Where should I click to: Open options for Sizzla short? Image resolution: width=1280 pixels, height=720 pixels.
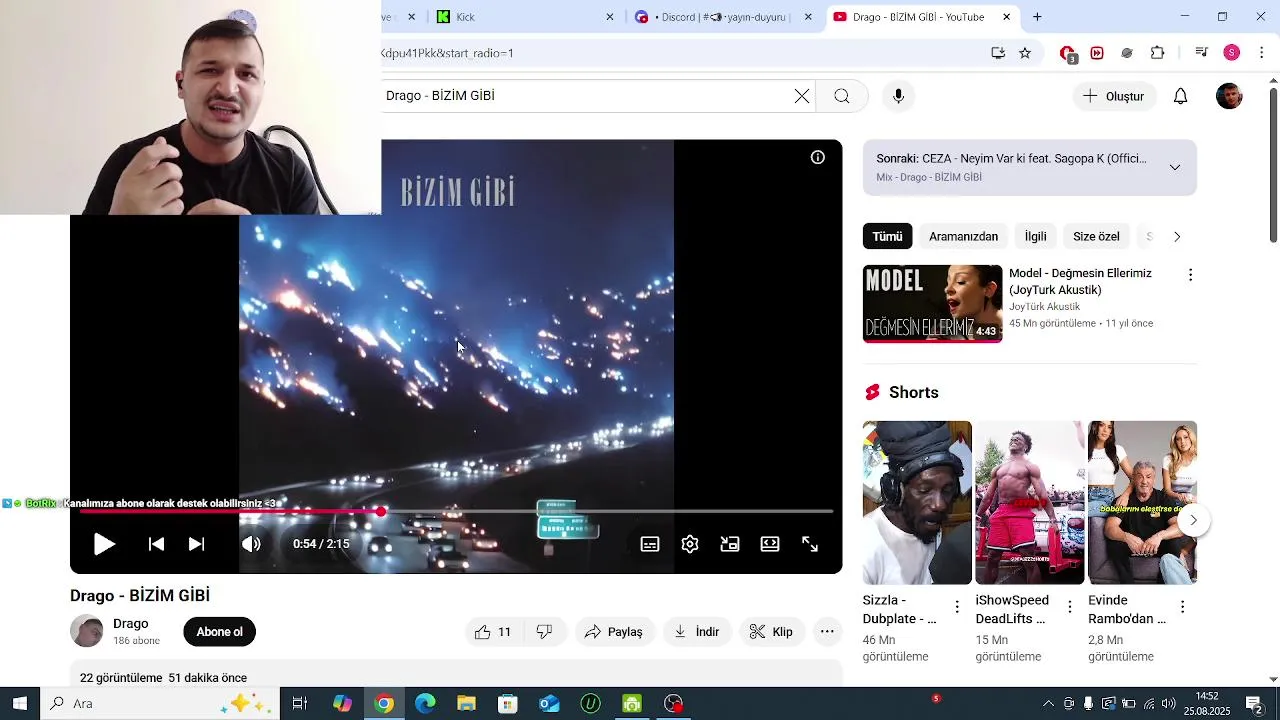click(x=957, y=607)
